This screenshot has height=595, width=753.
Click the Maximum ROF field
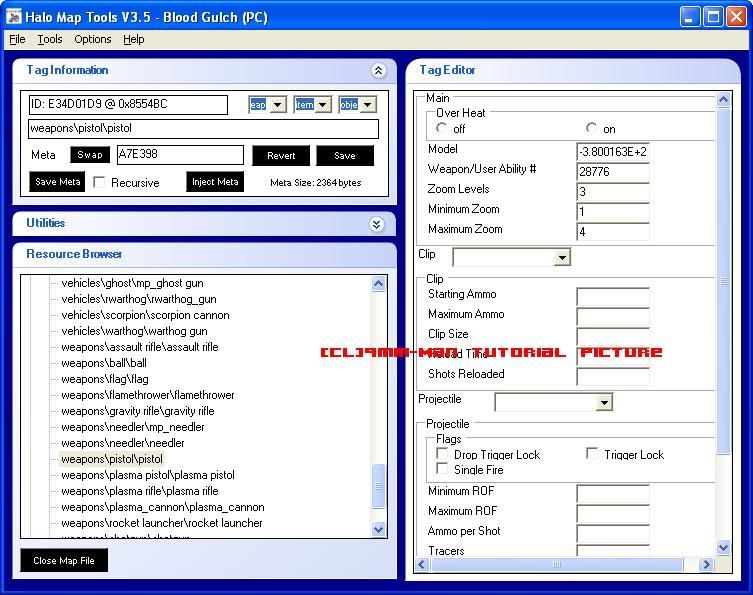tap(613, 514)
